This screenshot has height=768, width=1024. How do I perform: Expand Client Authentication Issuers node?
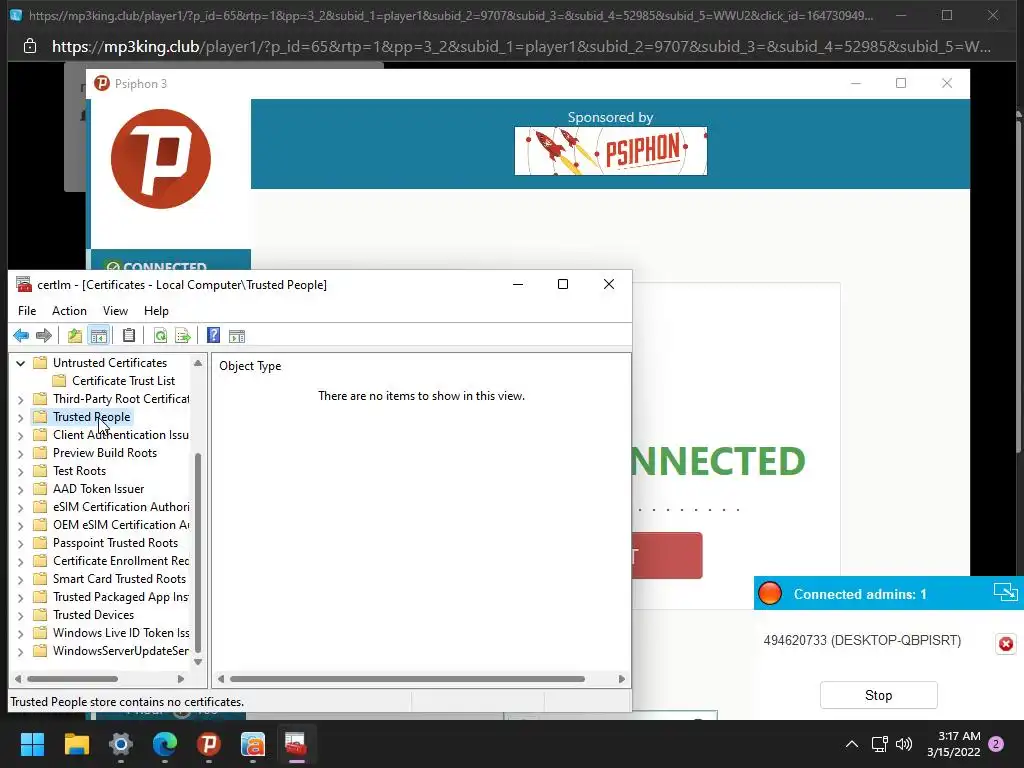pos(20,436)
